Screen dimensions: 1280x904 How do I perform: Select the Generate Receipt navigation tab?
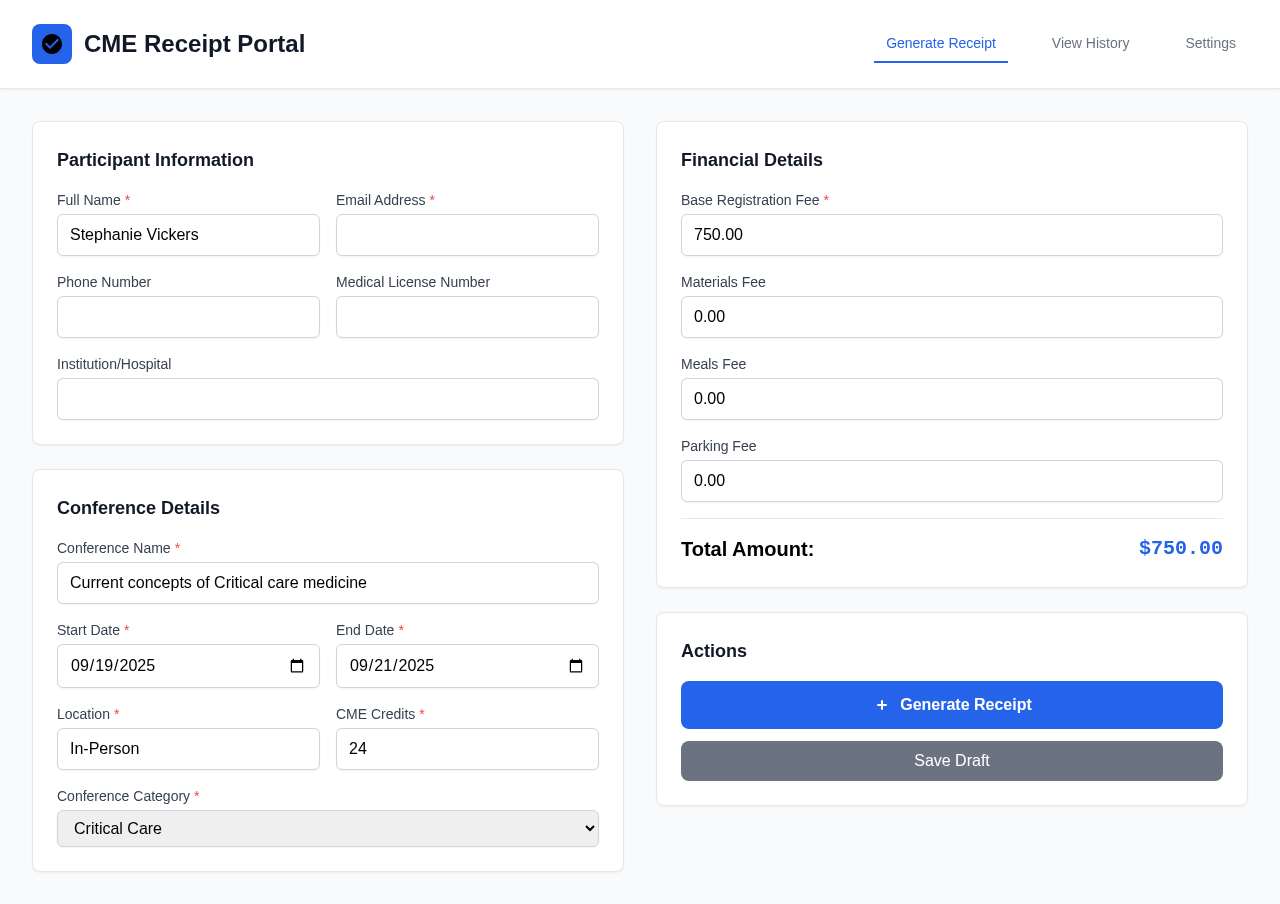[941, 43]
